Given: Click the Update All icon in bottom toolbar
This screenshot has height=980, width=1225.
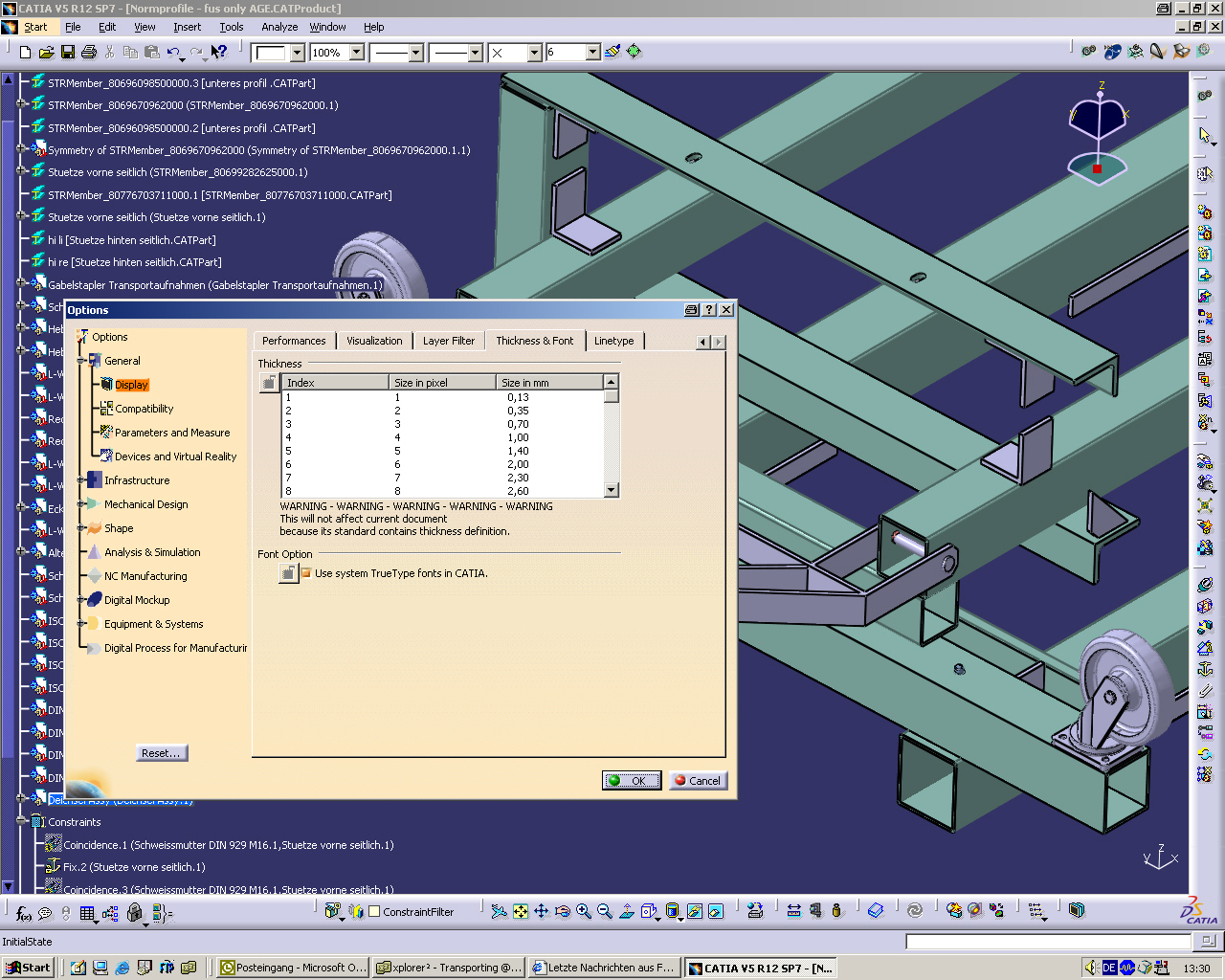Looking at the screenshot, I should pos(914,911).
